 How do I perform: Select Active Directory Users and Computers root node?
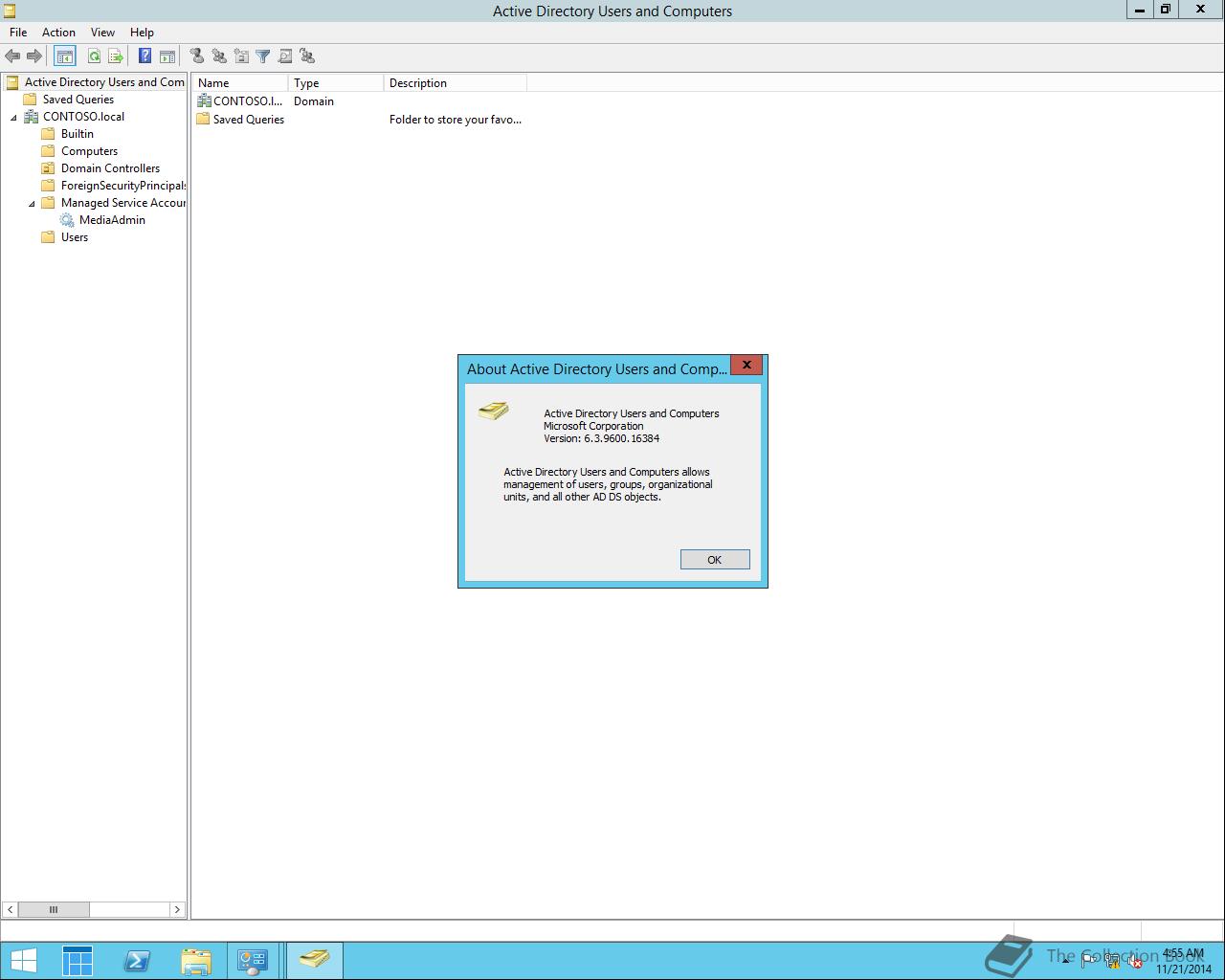[x=104, y=82]
